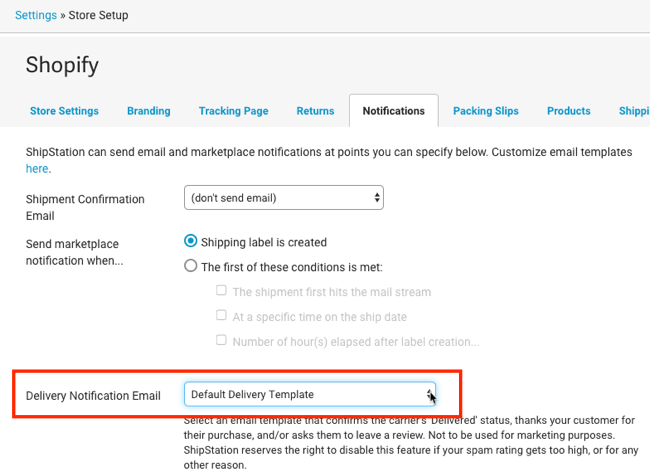Open the Settings breadcrumb link
This screenshot has height=472, width=650.
pos(36,15)
